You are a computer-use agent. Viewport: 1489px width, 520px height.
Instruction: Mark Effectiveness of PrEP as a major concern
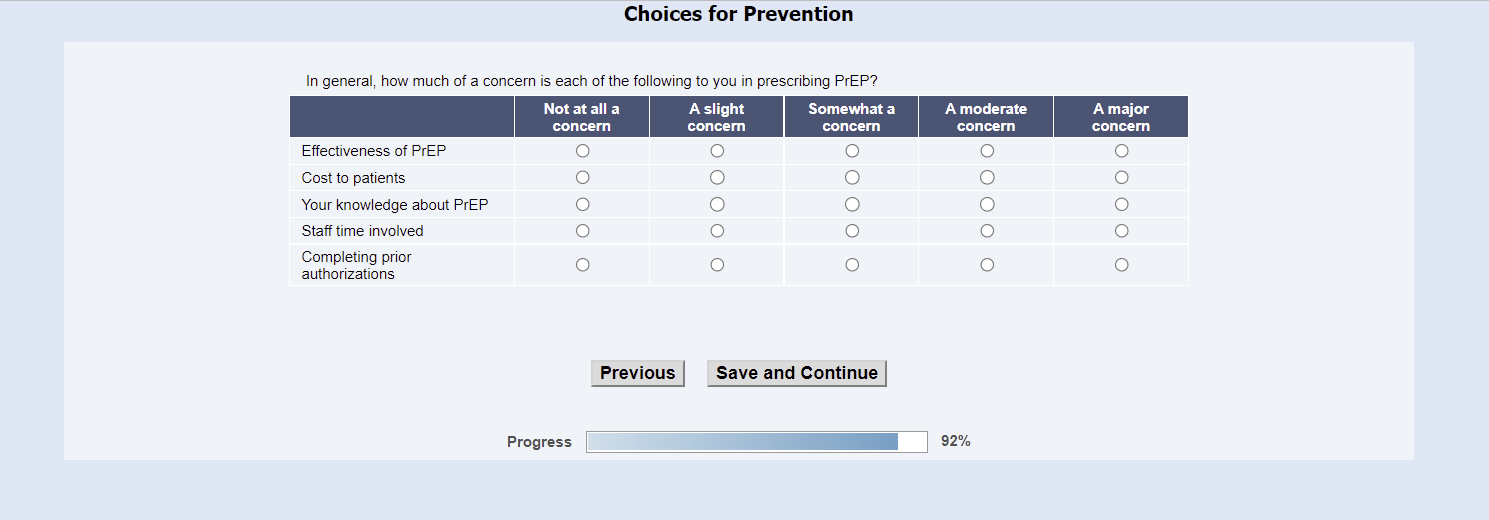pos(1121,151)
